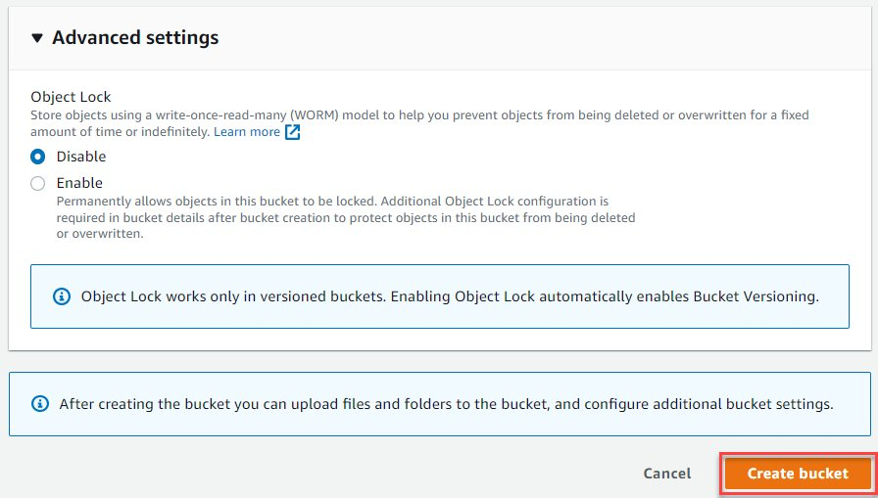Click the Advanced settings heading text
Viewport: 879px width, 499px height.
(x=135, y=38)
